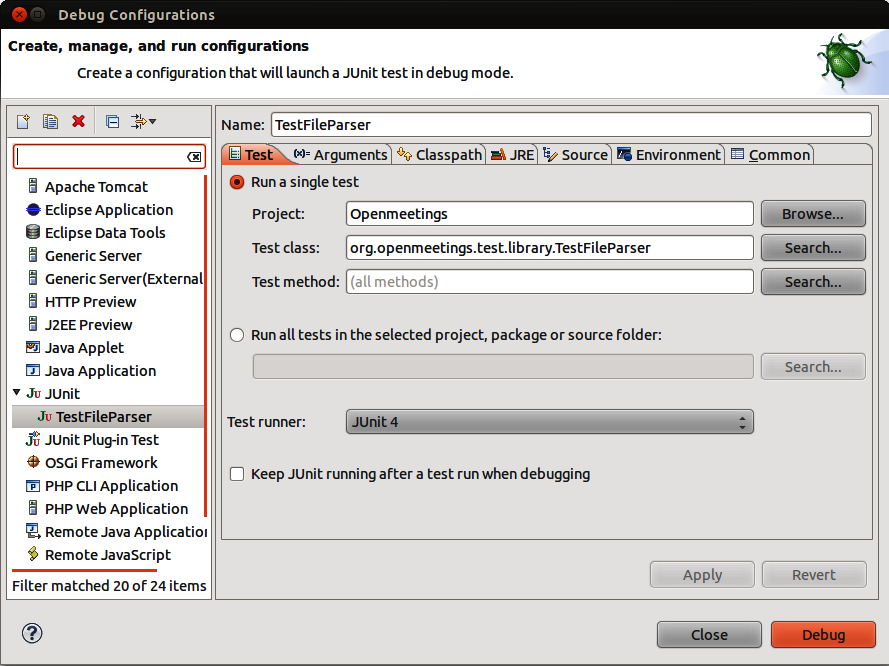Click the PHP Web Application icon
Screen dimensions: 889x666
point(33,508)
